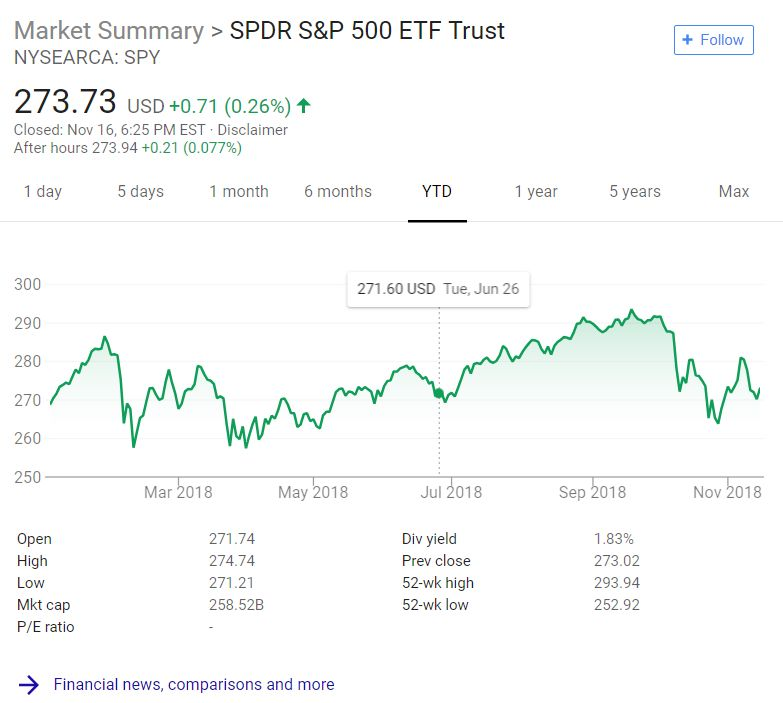
Task: Show the 1 month chart
Action: [x=239, y=192]
